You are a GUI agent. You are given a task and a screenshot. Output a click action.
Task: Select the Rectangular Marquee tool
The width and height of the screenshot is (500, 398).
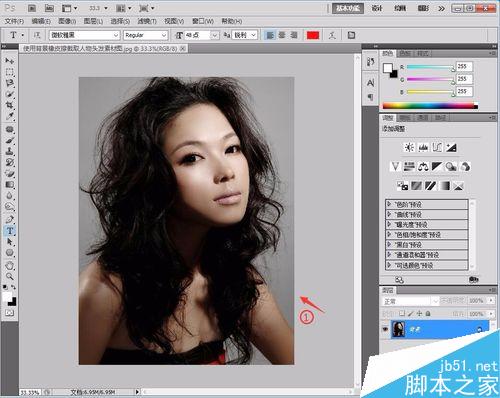pyautogui.click(x=10, y=72)
